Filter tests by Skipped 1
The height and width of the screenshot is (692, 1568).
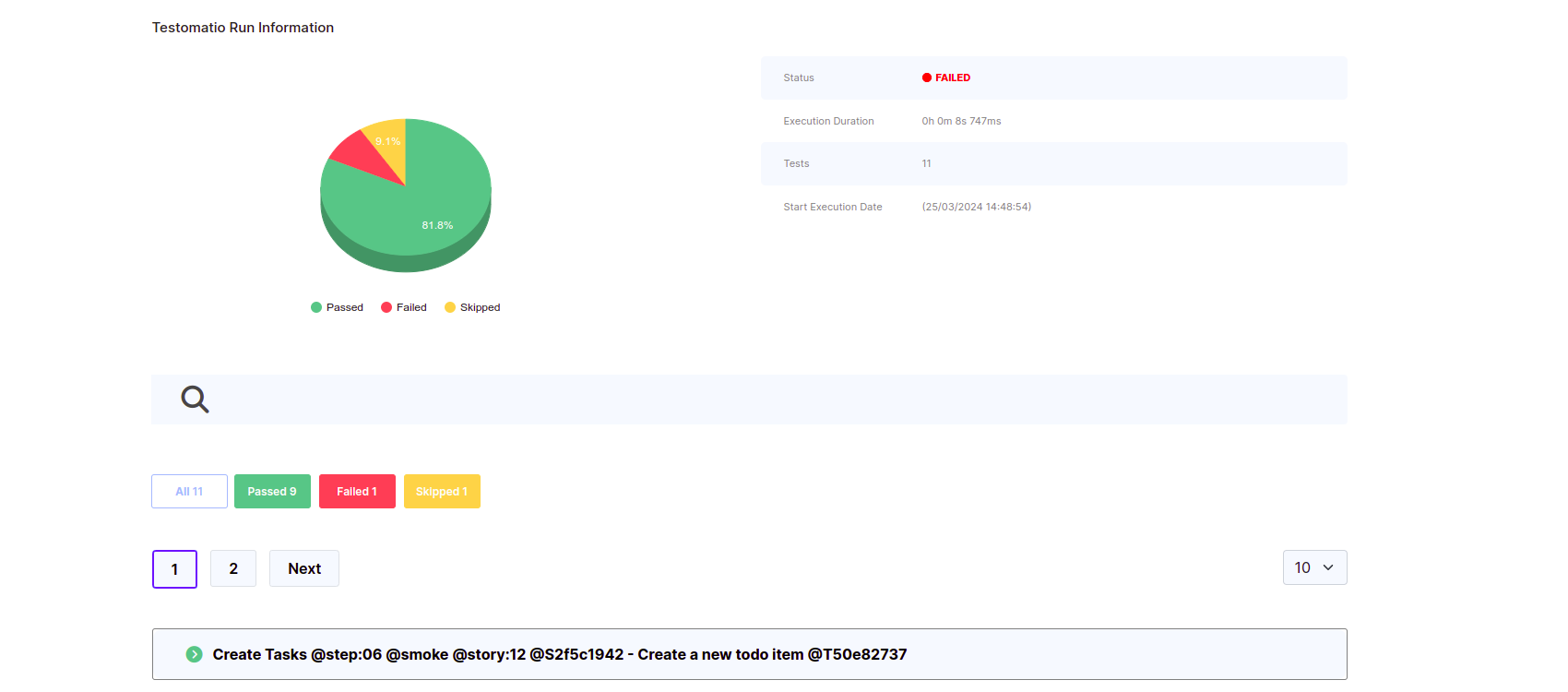tap(442, 491)
